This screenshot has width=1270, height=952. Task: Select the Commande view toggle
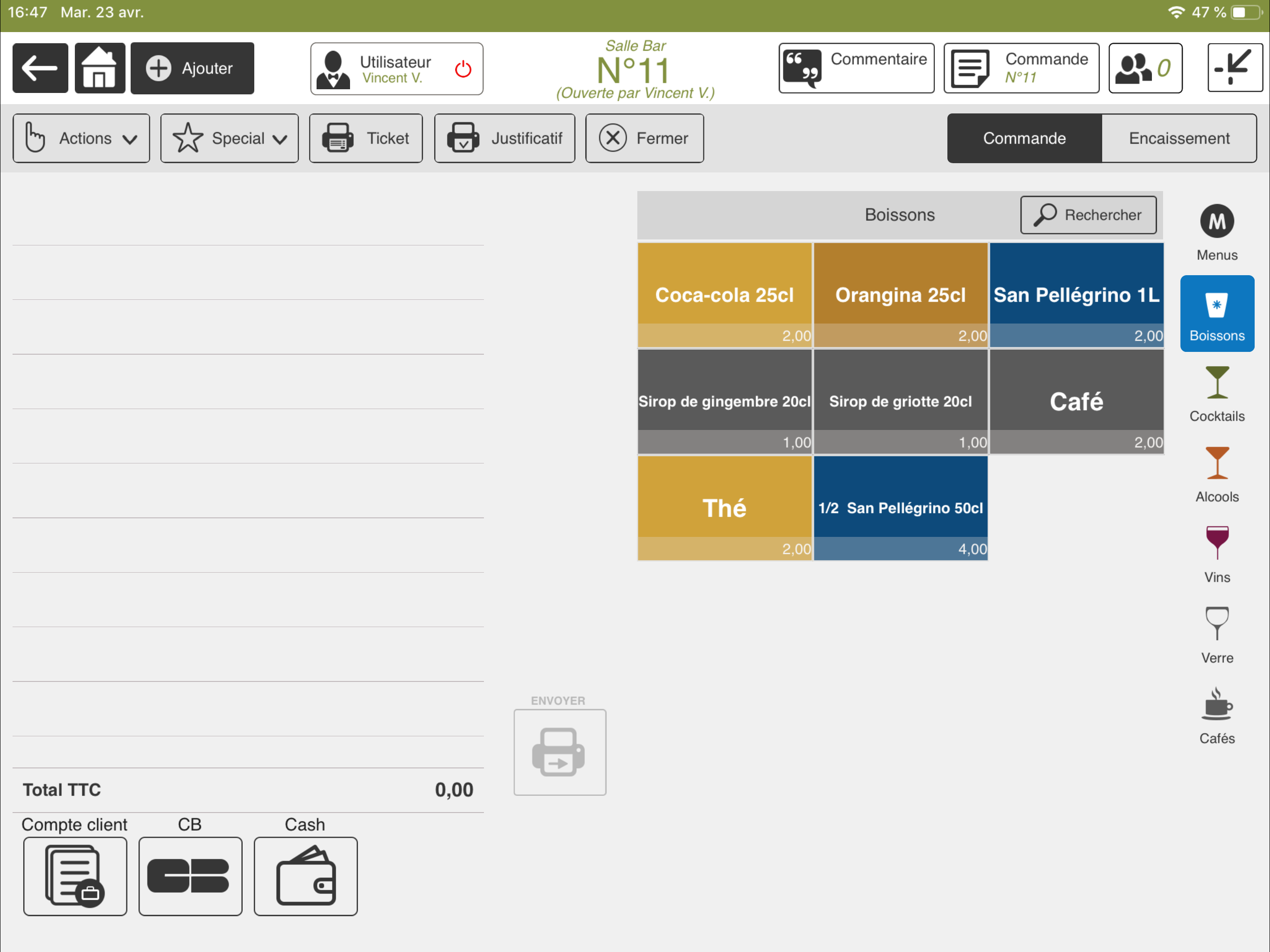1024,139
